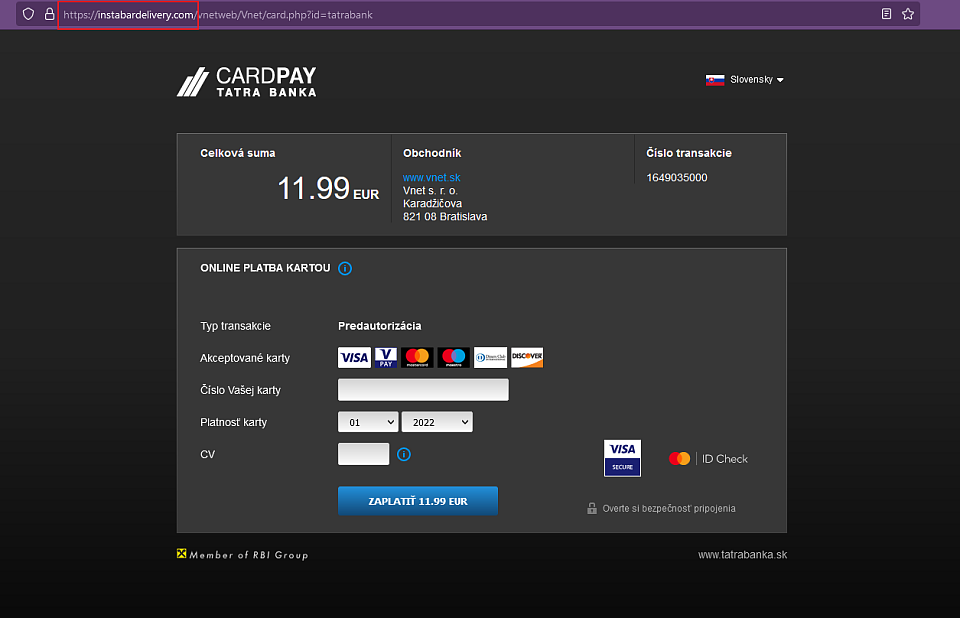Click the Visa card logo in accepted cards
Screen dimensions: 960x618
(354, 358)
